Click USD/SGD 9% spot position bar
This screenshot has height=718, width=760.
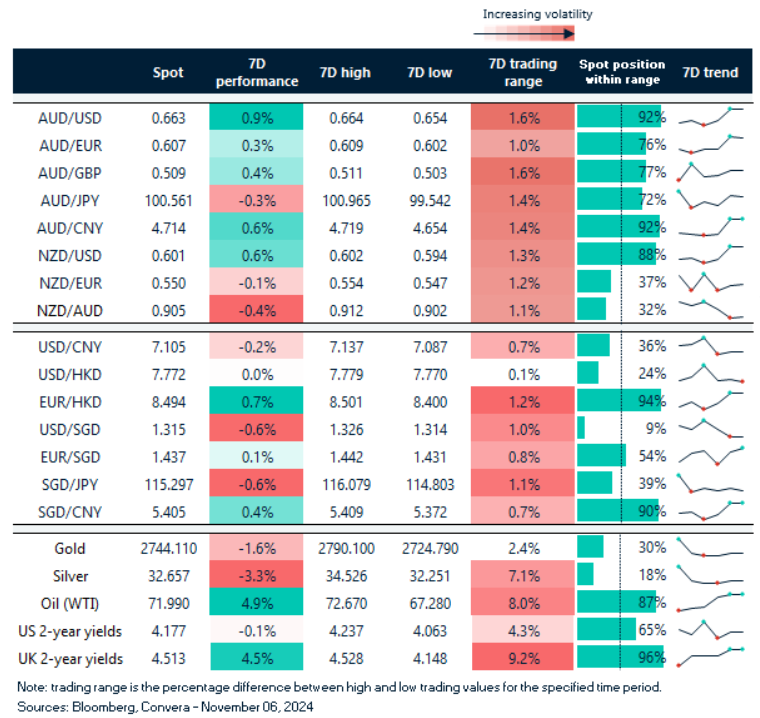(581, 428)
